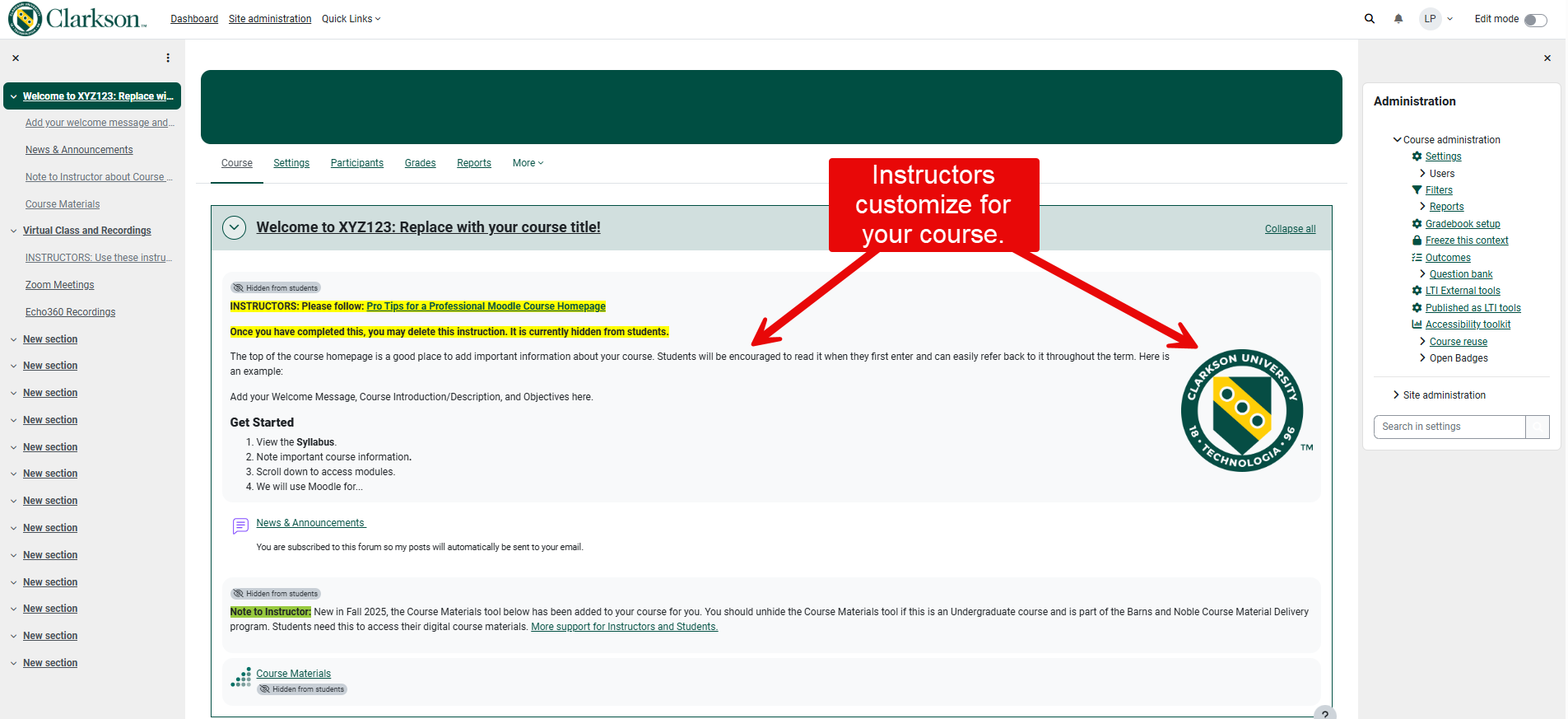1568x719 pixels.
Task: Switch to the Course tab
Action: point(237,163)
